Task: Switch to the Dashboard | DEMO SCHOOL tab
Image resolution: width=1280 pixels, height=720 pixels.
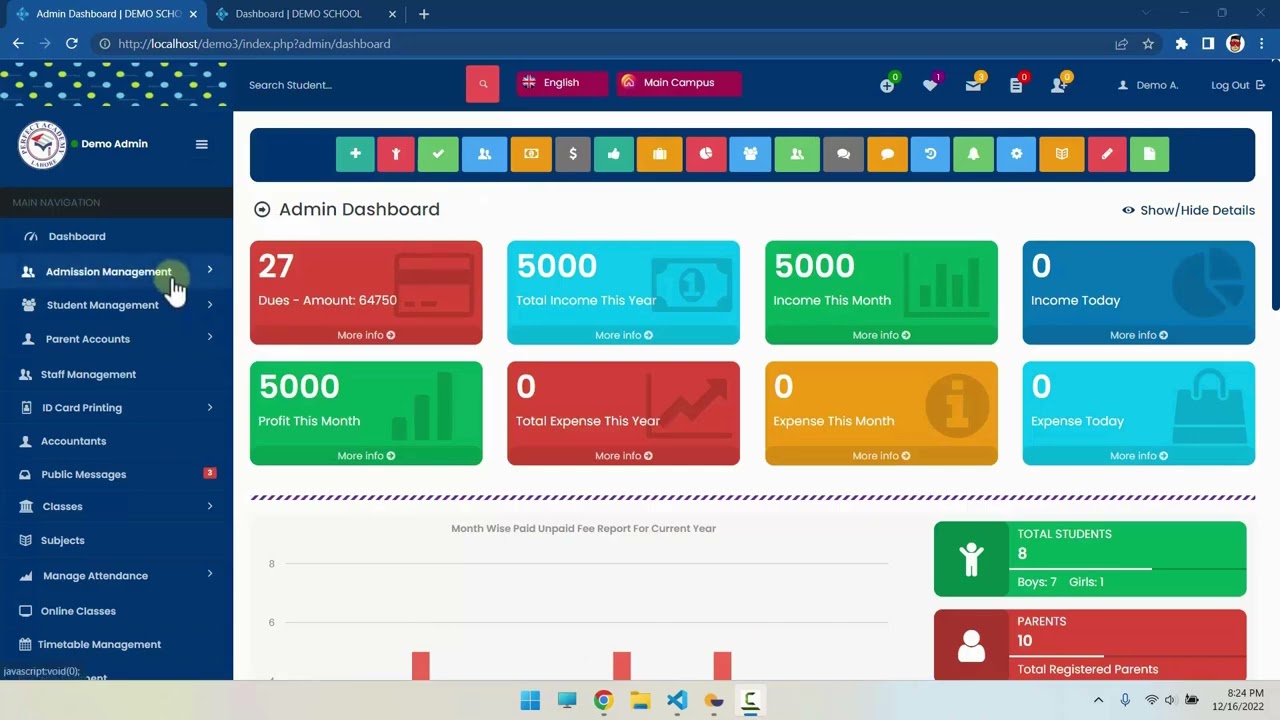Action: (299, 14)
